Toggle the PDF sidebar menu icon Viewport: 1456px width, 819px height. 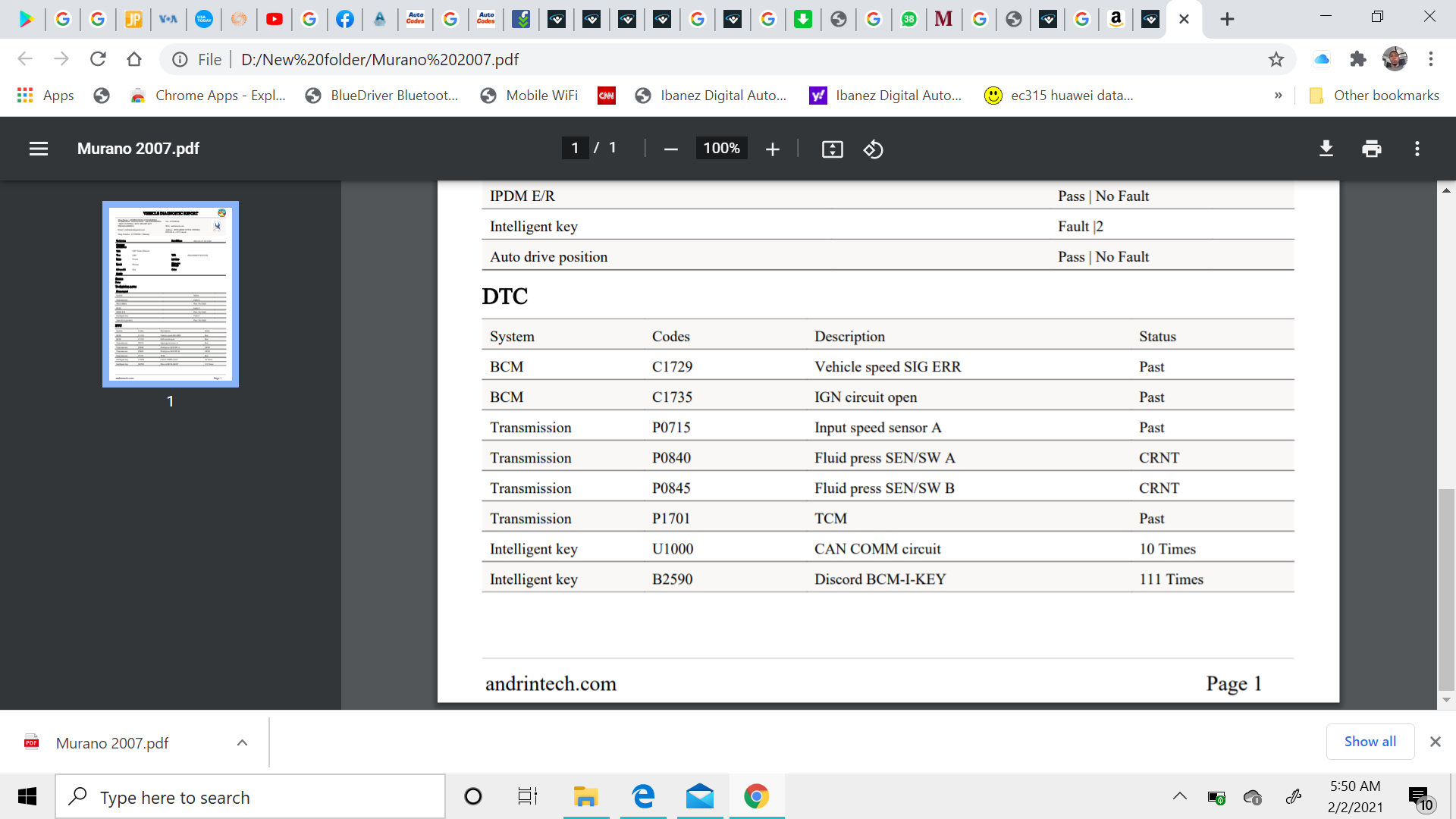pyautogui.click(x=39, y=149)
